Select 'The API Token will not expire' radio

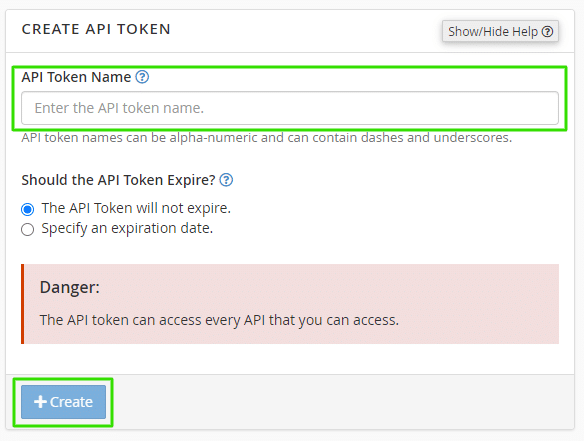[x=28, y=209]
